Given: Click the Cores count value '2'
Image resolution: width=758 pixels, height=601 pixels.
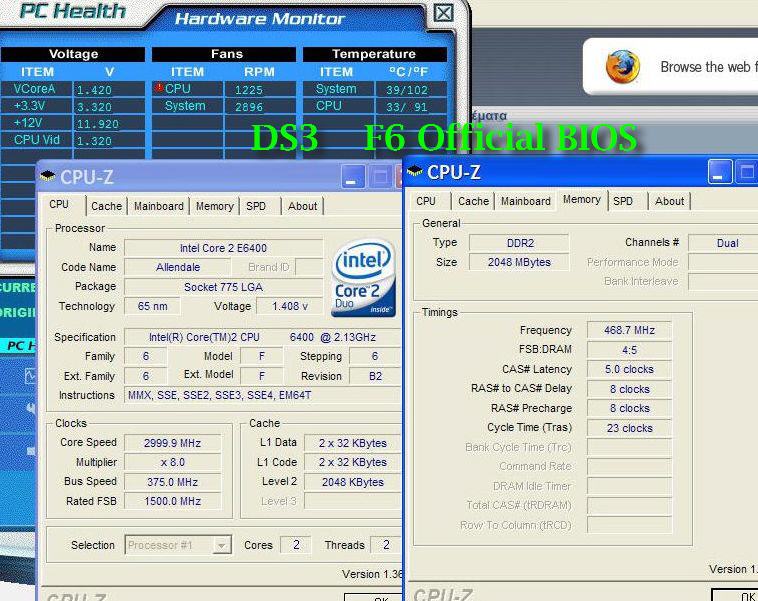Looking at the screenshot, I should pyautogui.click(x=296, y=545).
